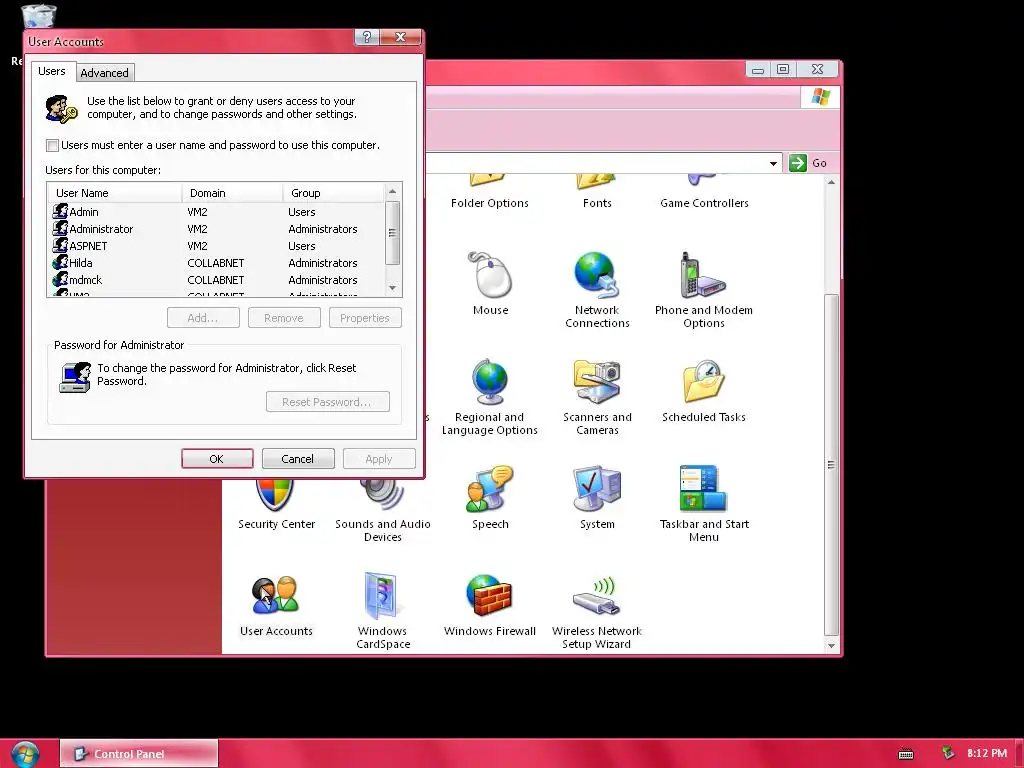Open Wireless Network Setup Wizard icon
The width and height of the screenshot is (1024, 768).
(x=596, y=596)
